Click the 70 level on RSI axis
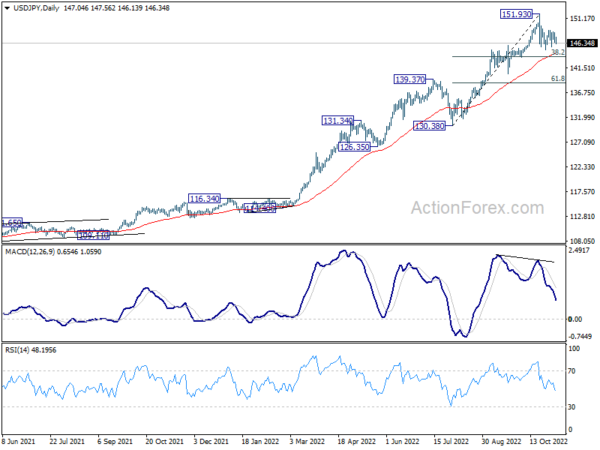600x450 pixels. [x=573, y=371]
